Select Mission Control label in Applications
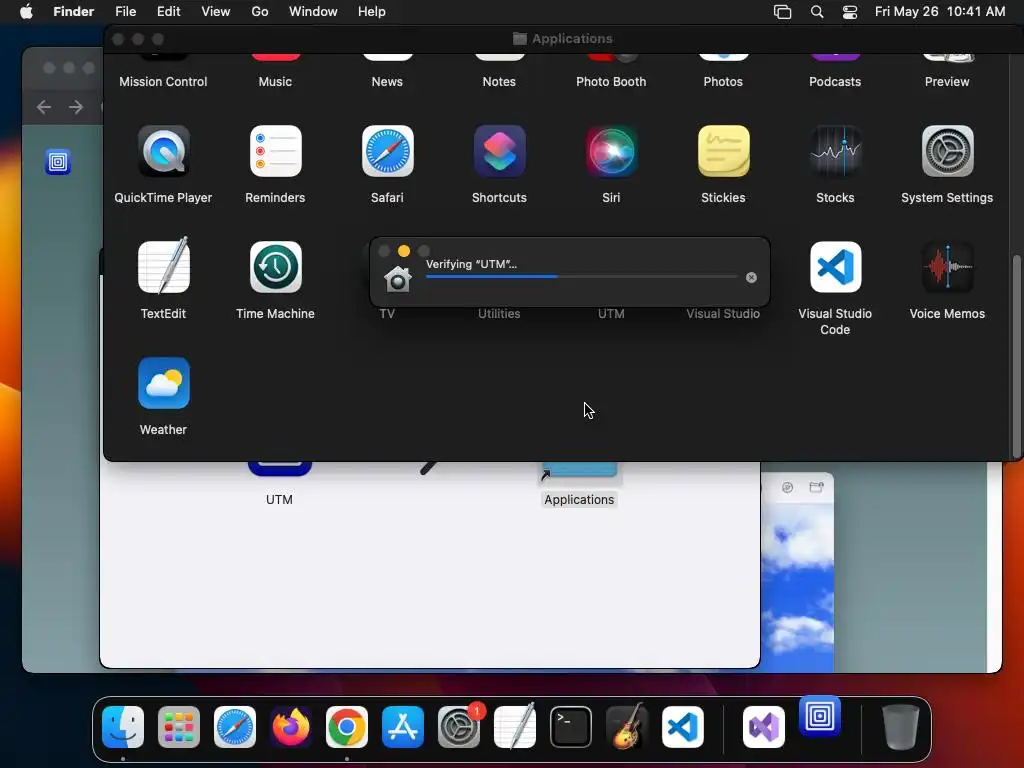This screenshot has height=768, width=1024. [x=163, y=82]
